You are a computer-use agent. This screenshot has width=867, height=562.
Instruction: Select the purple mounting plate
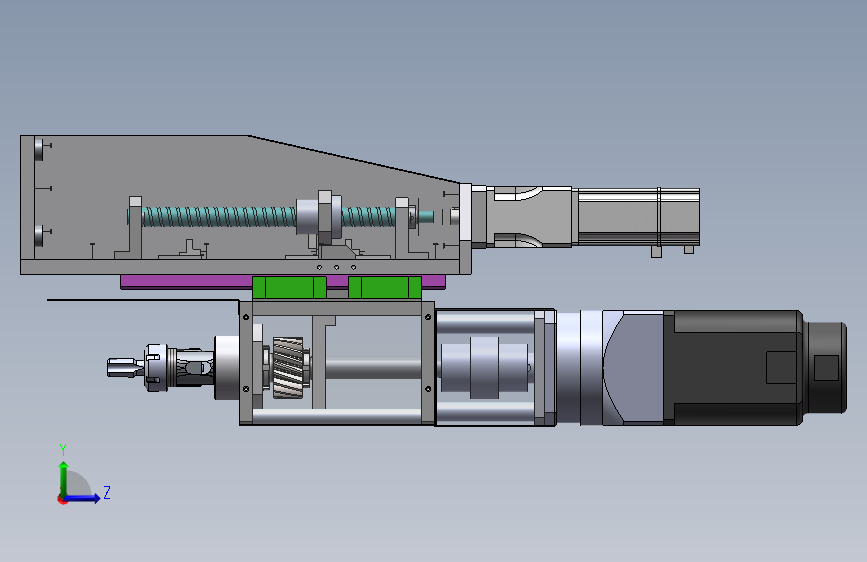(186, 282)
